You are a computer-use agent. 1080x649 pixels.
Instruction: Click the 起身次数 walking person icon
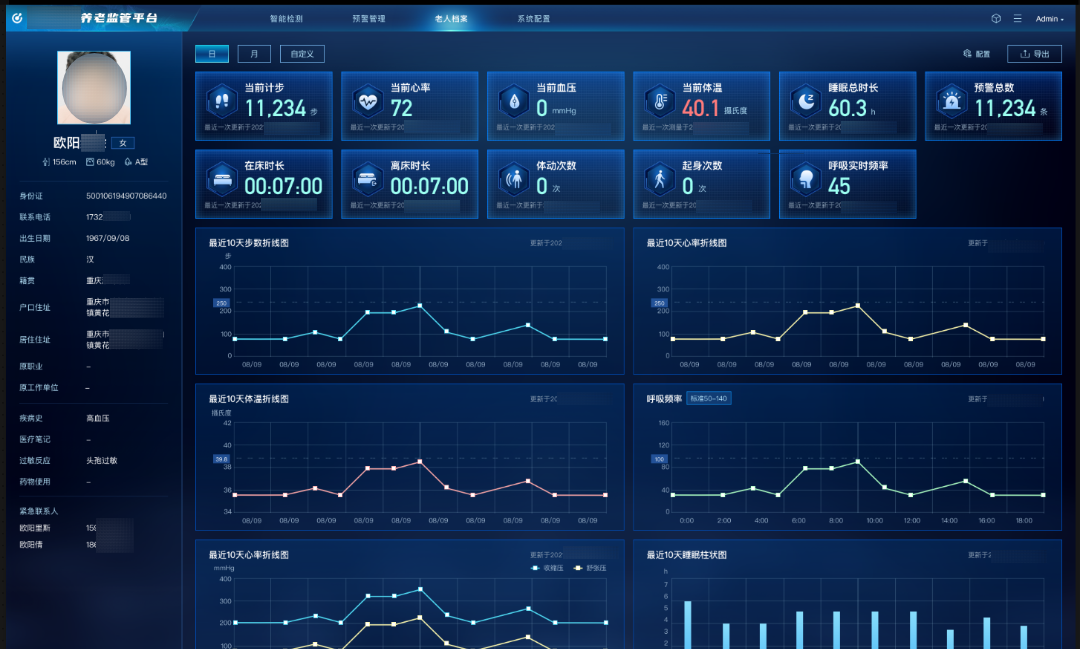pyautogui.click(x=658, y=179)
